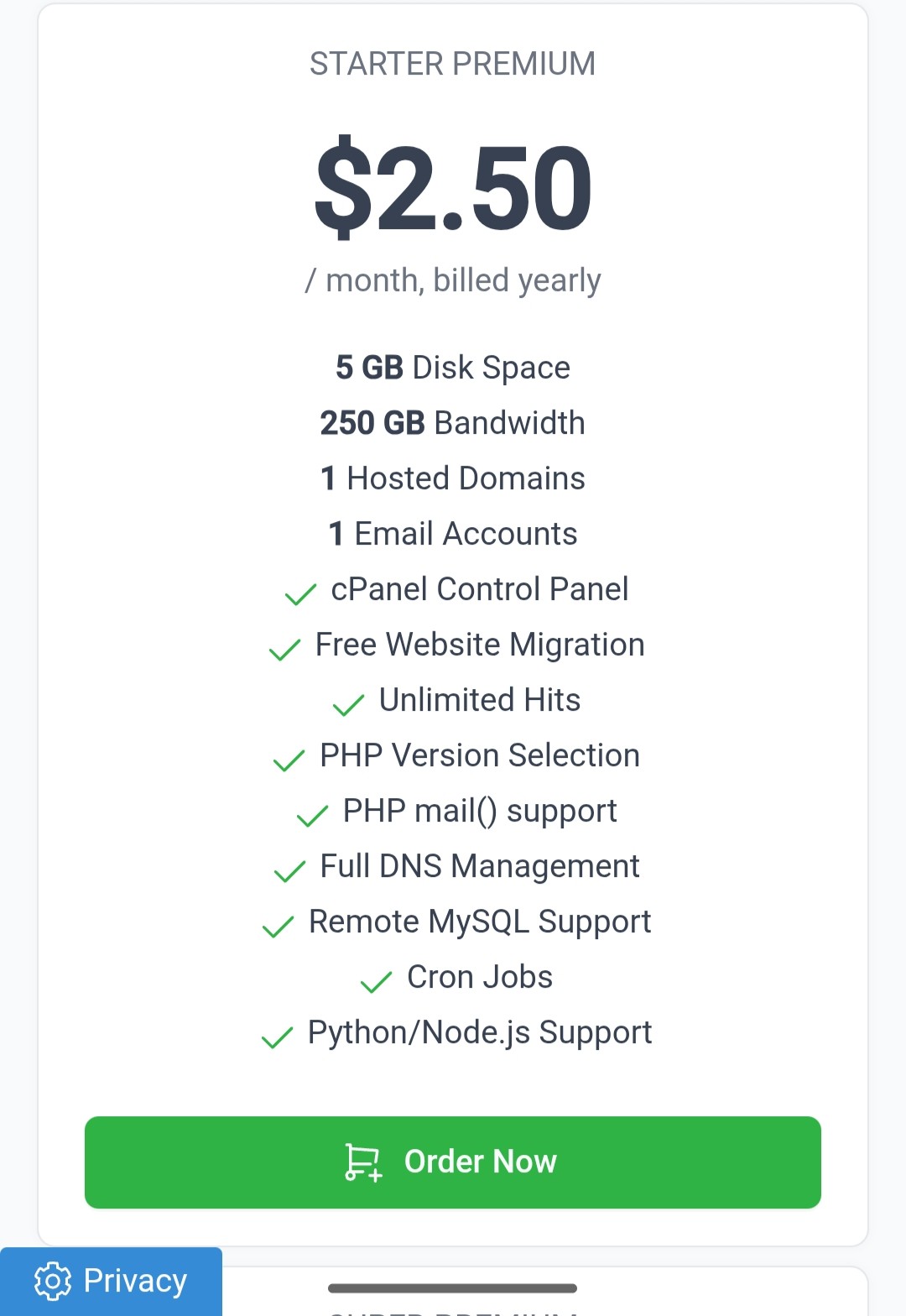Click the checkmark beside cPanel Control Panel

pyautogui.click(x=300, y=594)
